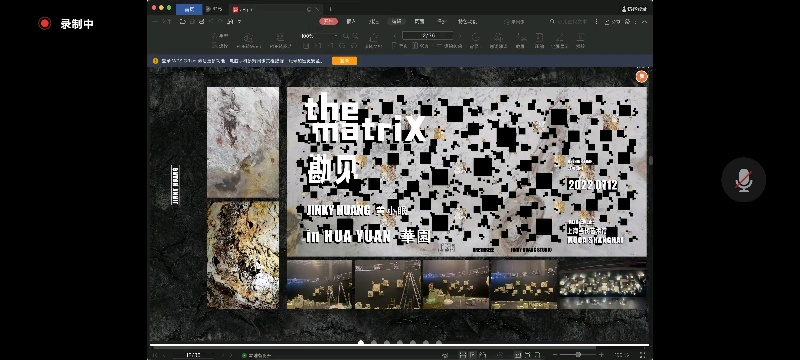The width and height of the screenshot is (800, 360).
Task: Go to next page using toolbar right arrow
Action: pos(460,36)
